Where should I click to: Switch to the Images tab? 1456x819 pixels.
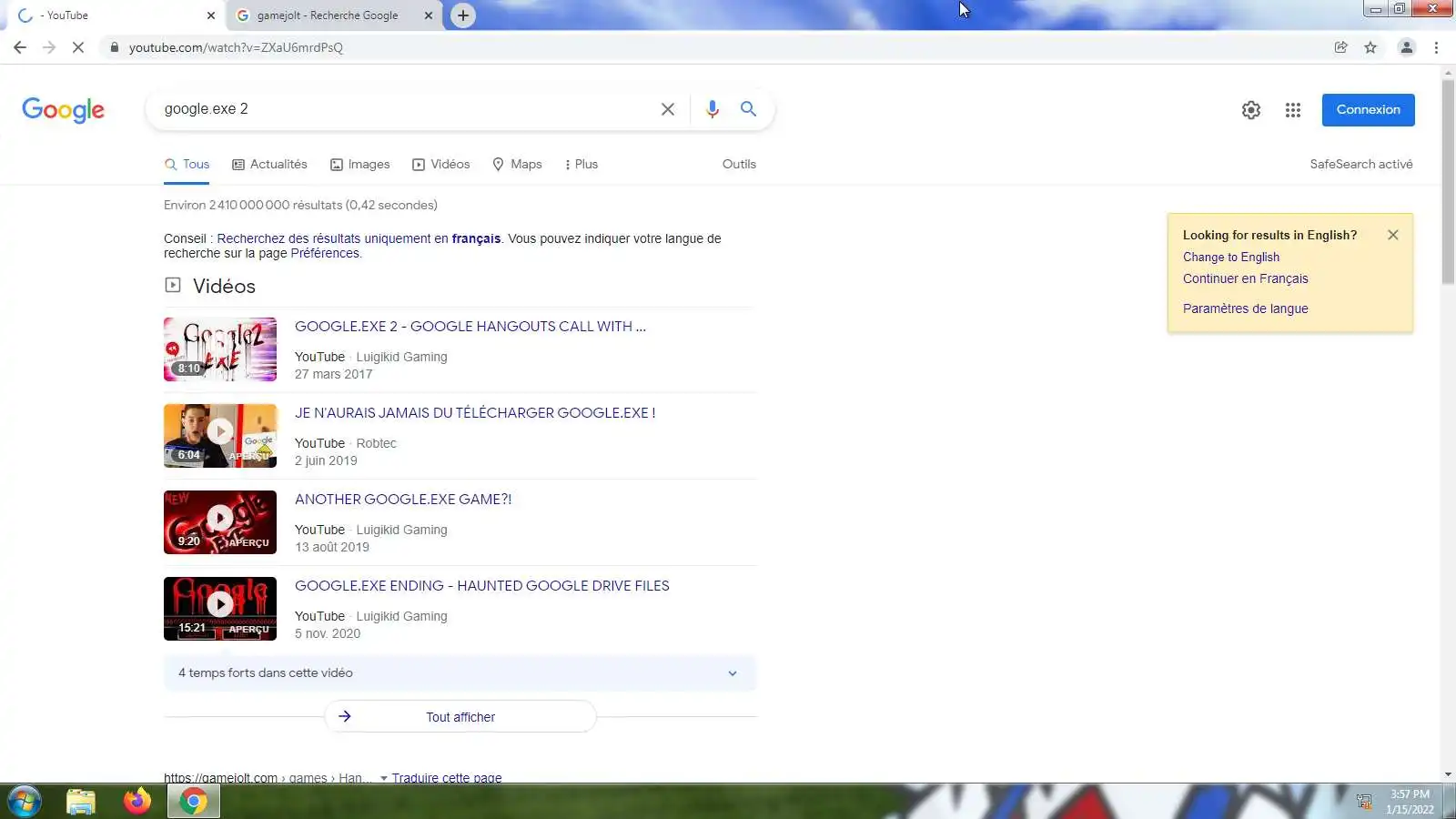click(x=359, y=165)
